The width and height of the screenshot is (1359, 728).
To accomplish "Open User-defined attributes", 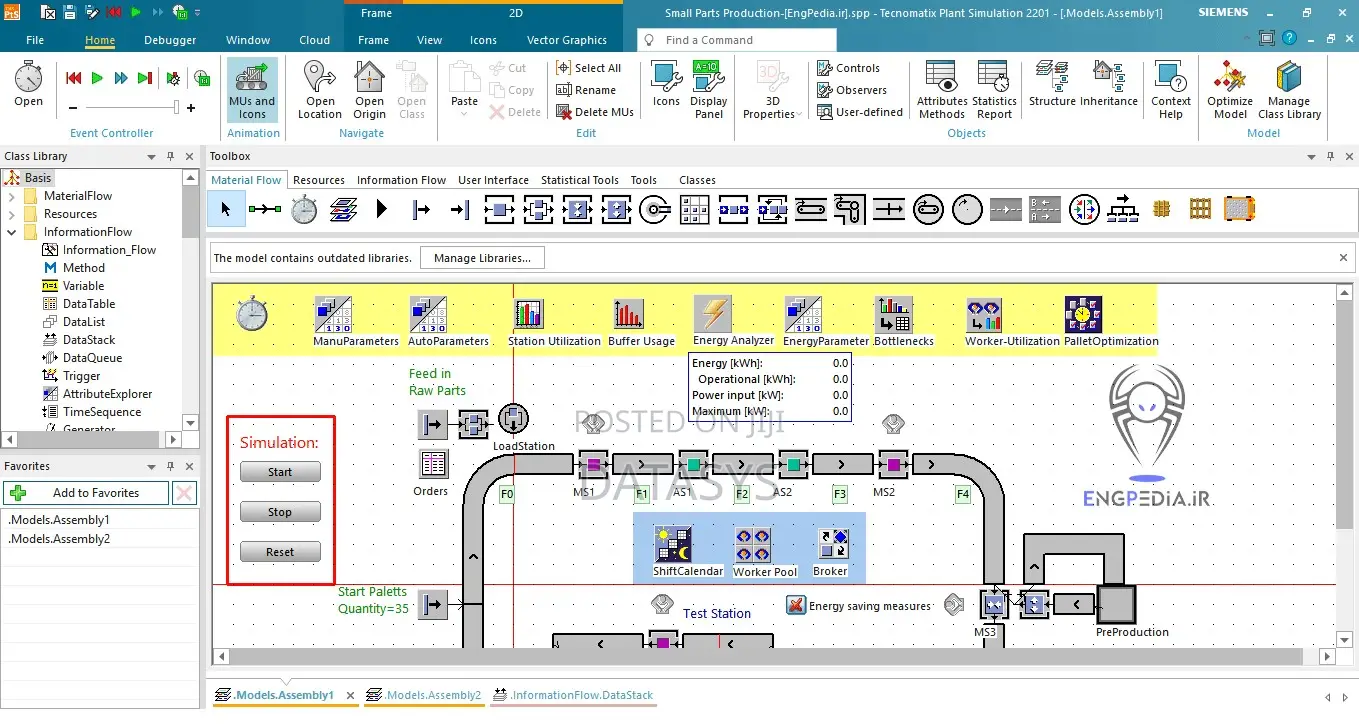I will point(860,112).
